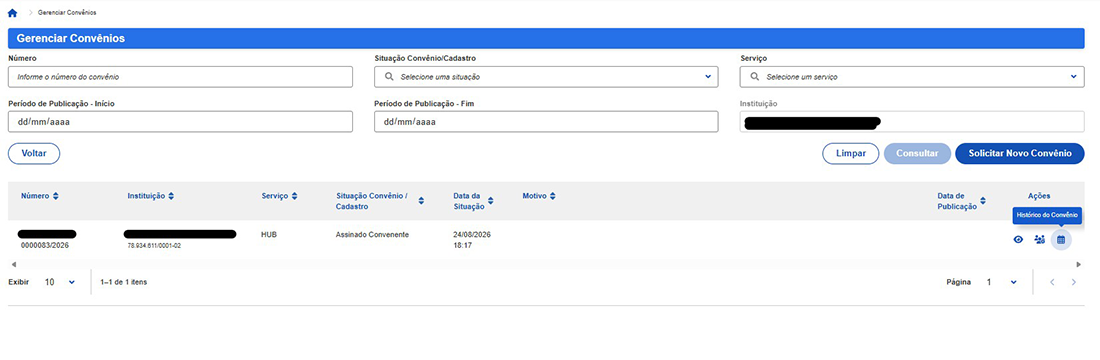The width and height of the screenshot is (1100, 360).
Task: Click the table's left scroll arrow
Action: coord(14,264)
